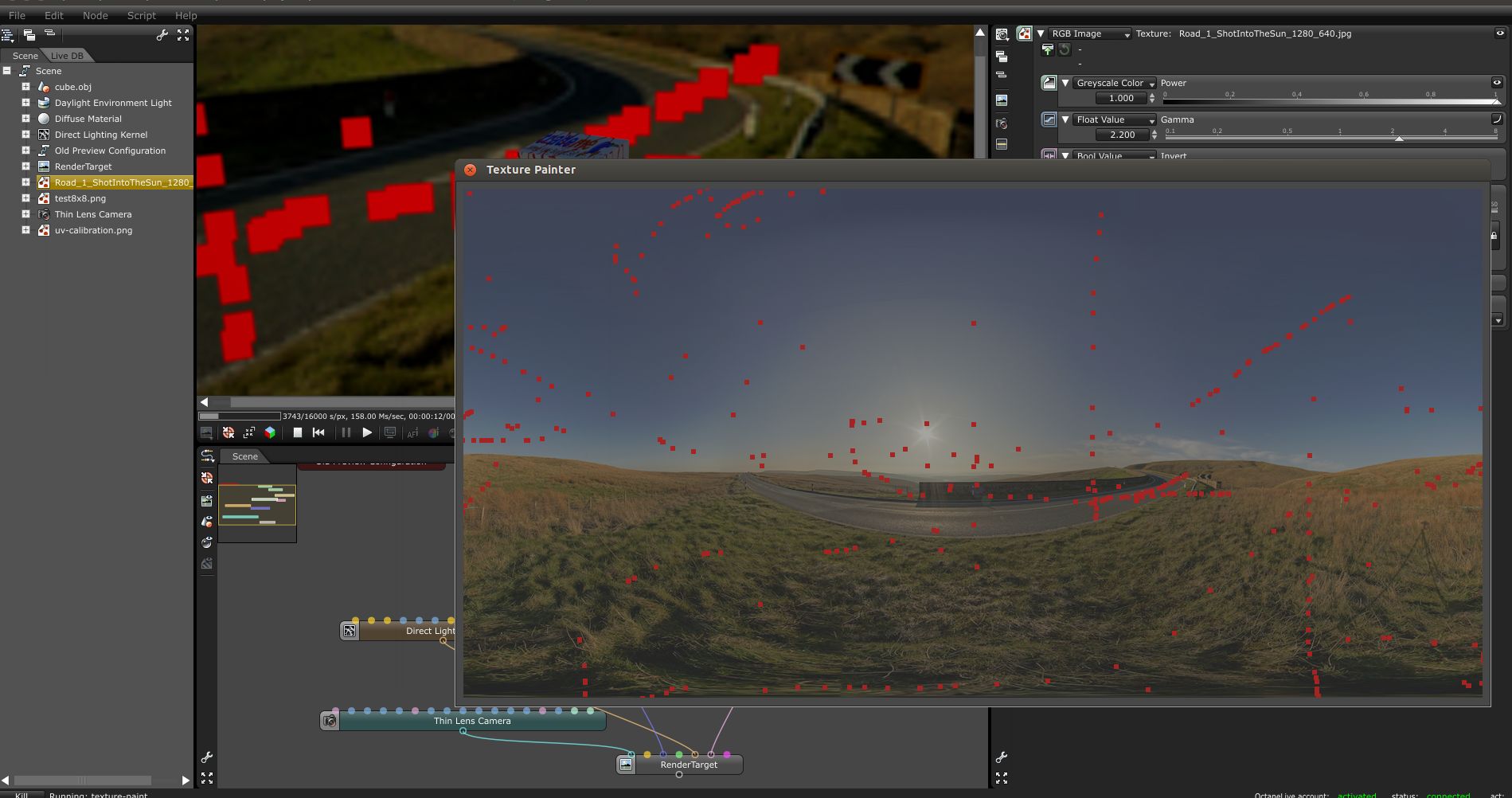Toggle material node visibility filter
The width and height of the screenshot is (1512, 798).
tap(207, 542)
